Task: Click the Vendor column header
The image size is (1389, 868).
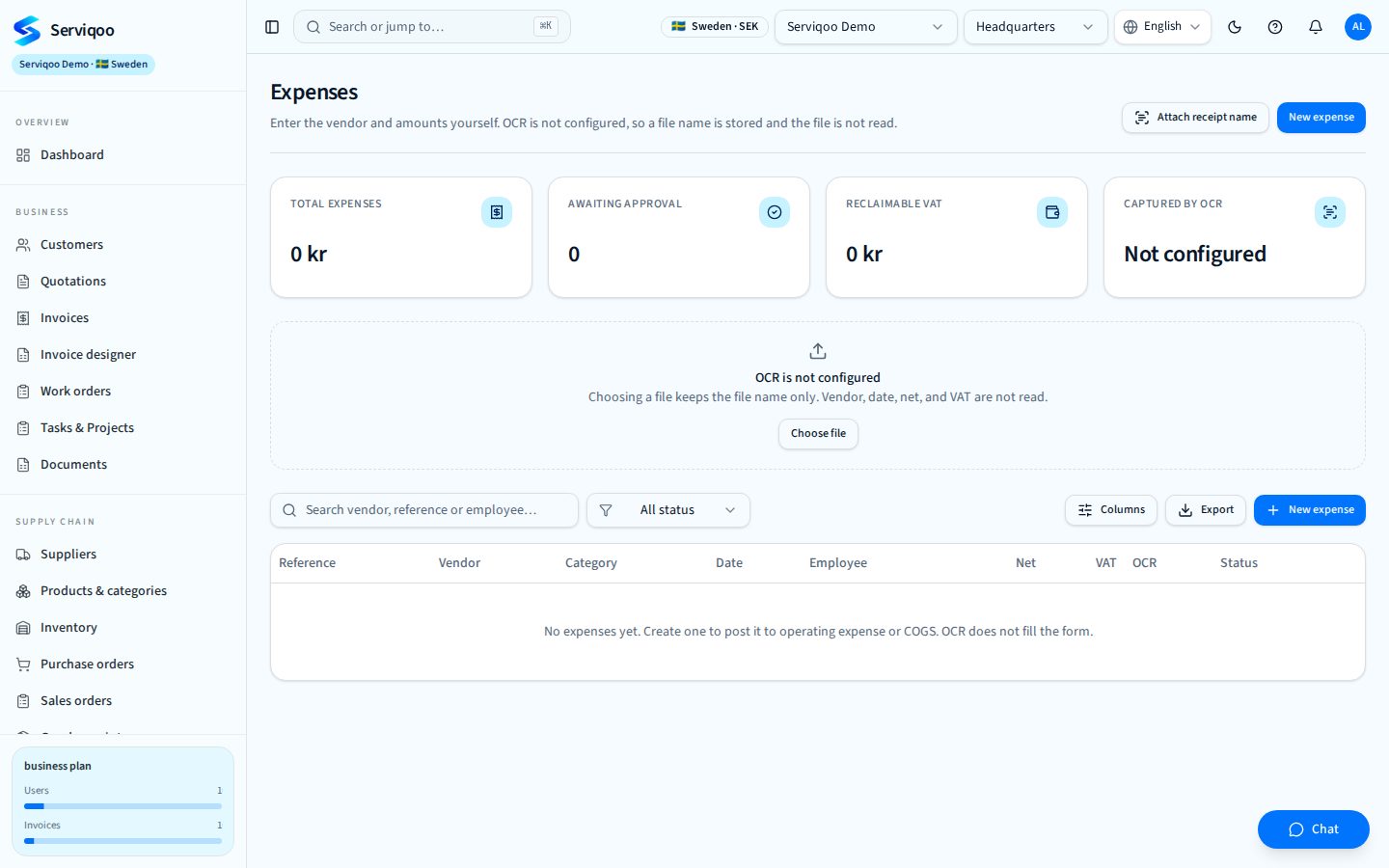Action: click(459, 563)
